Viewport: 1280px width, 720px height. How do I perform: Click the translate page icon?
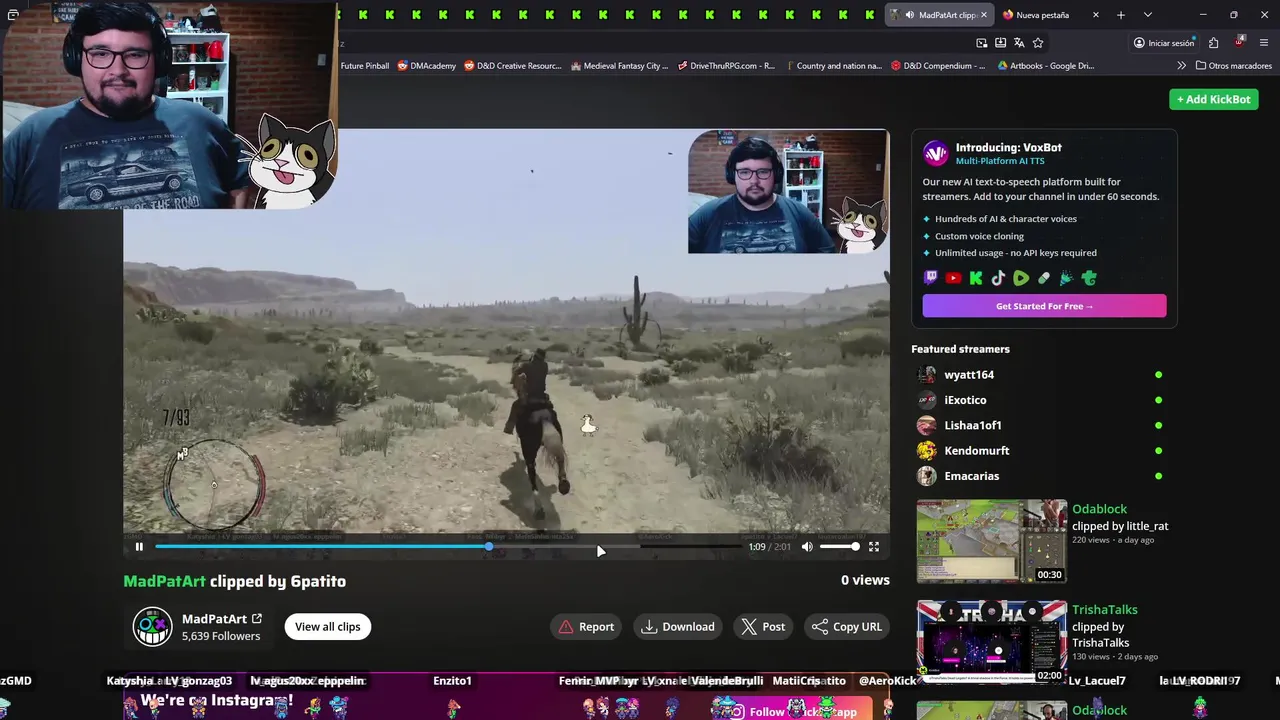pyautogui.click(x=1019, y=43)
